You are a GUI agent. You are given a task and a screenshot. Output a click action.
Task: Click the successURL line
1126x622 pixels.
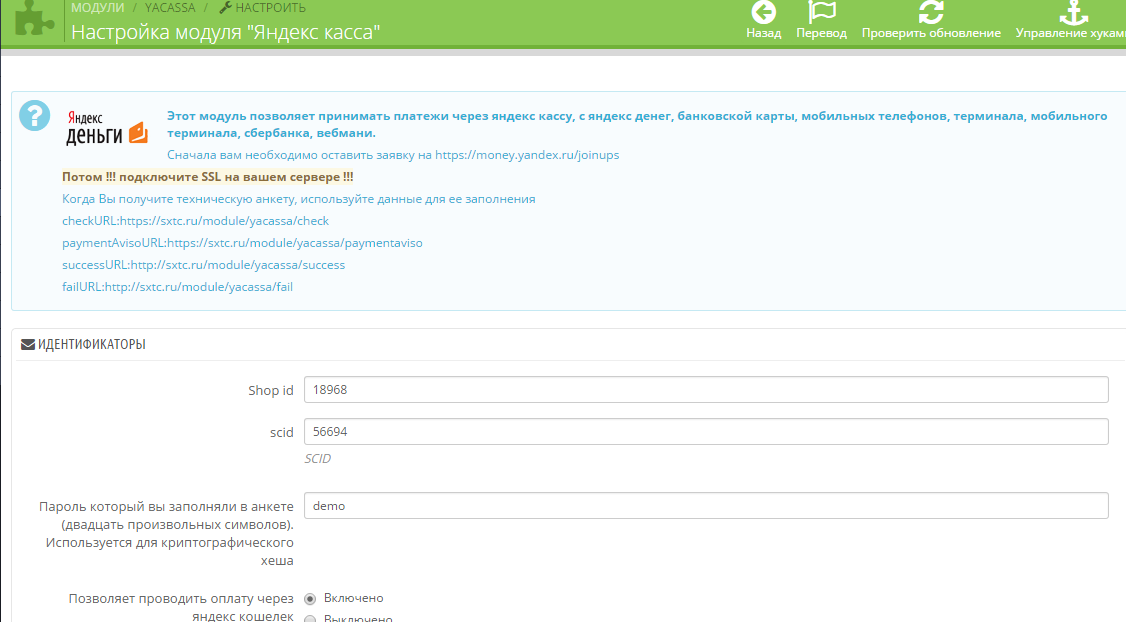click(x=203, y=264)
